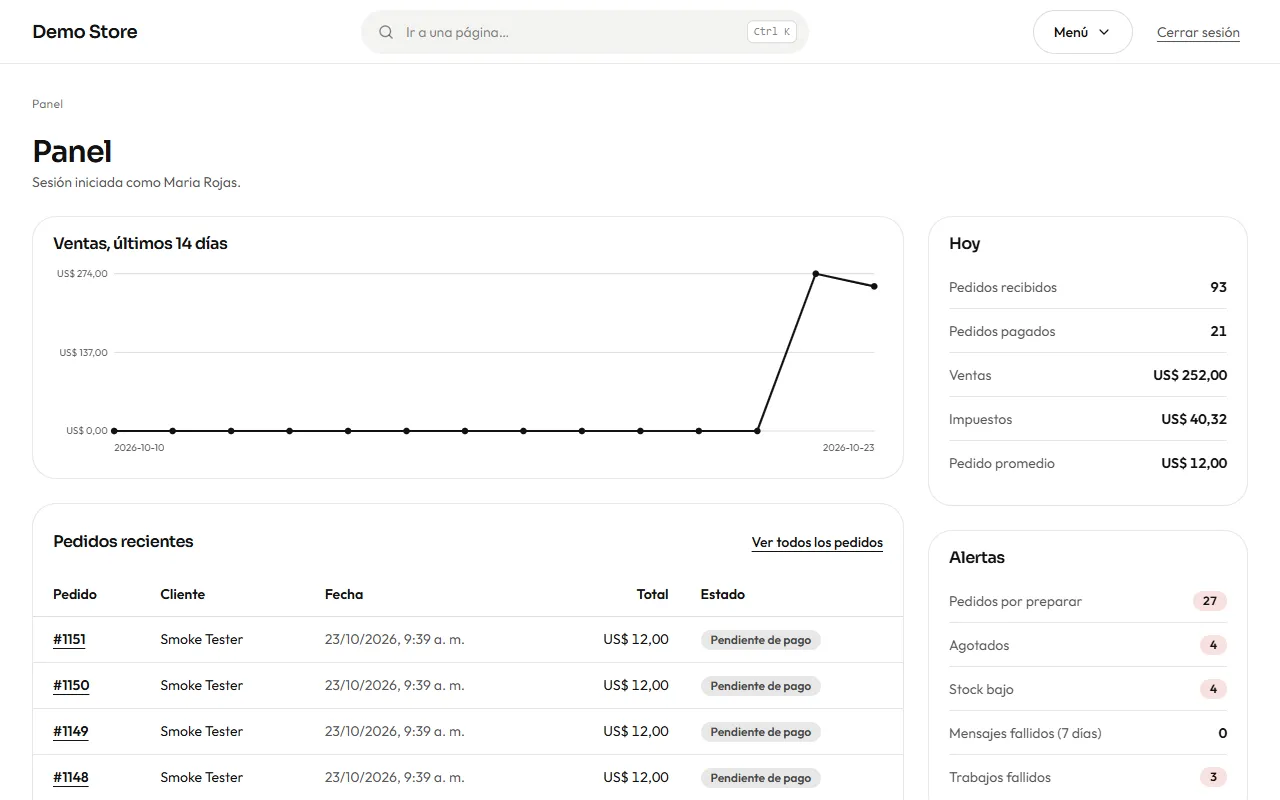The image size is (1280, 800).
Task: Open order #1149
Action: click(x=71, y=731)
